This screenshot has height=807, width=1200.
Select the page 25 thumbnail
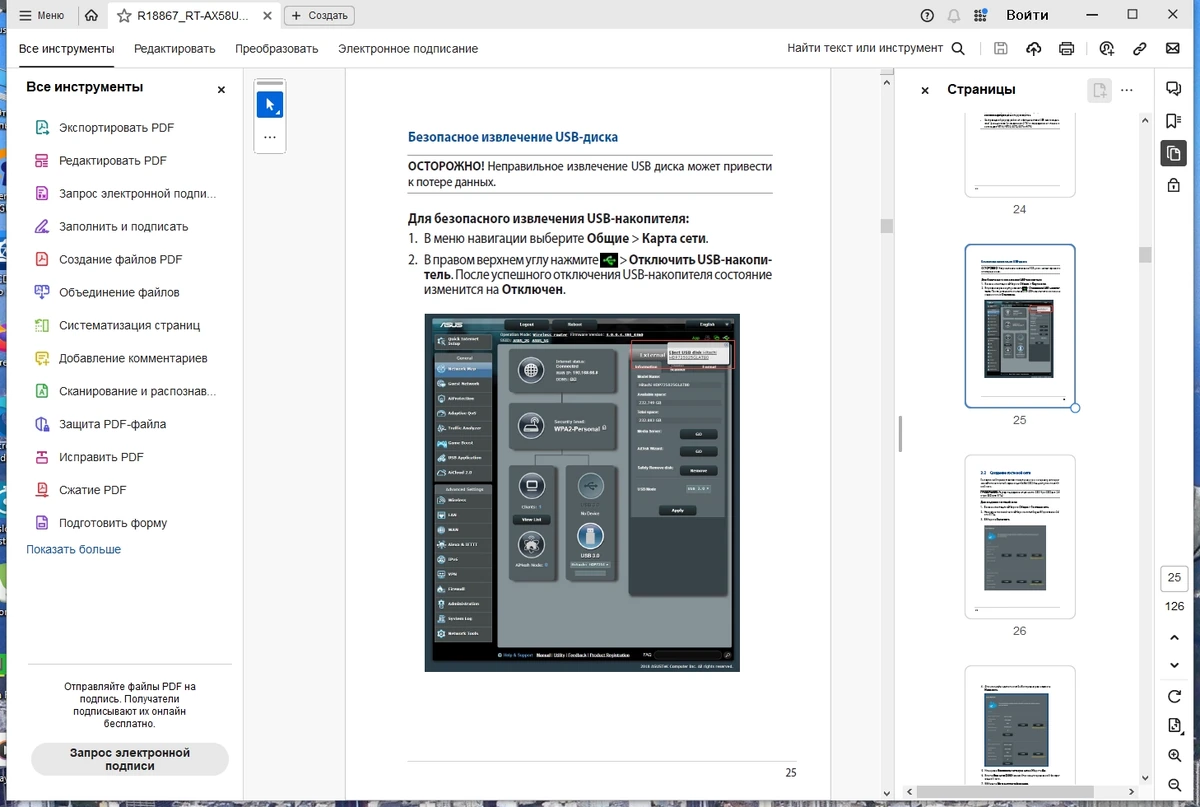coord(1019,326)
